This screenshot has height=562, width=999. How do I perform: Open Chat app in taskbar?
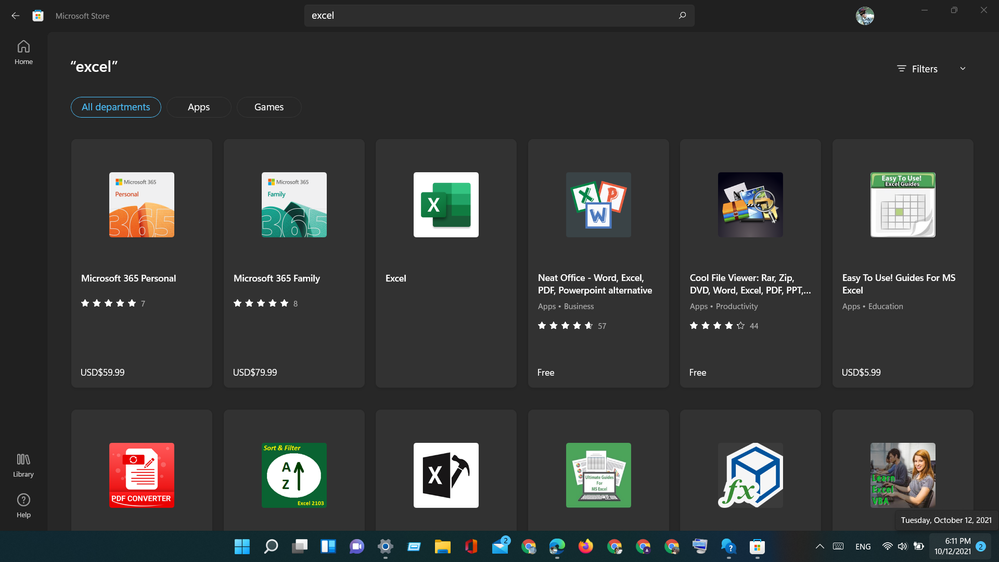click(x=357, y=547)
